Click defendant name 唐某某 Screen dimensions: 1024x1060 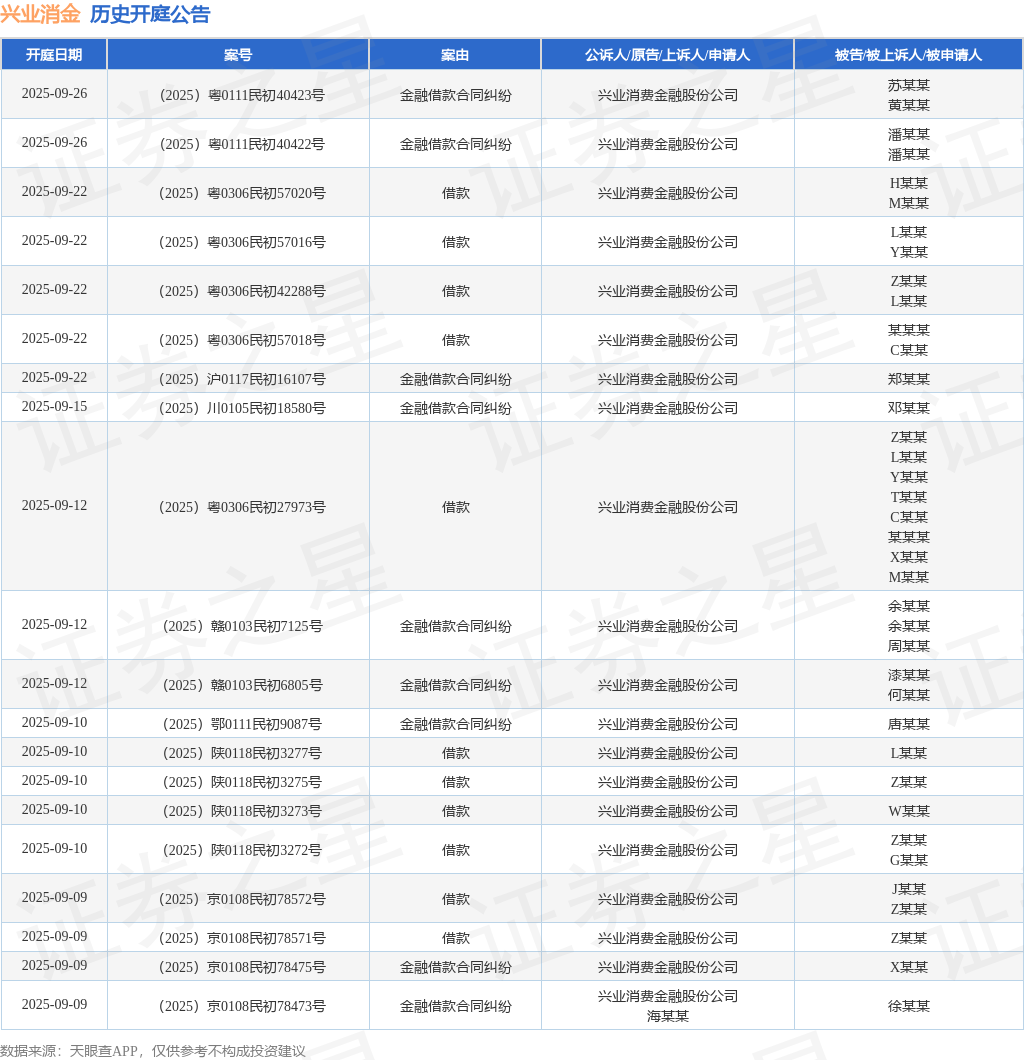tap(908, 724)
